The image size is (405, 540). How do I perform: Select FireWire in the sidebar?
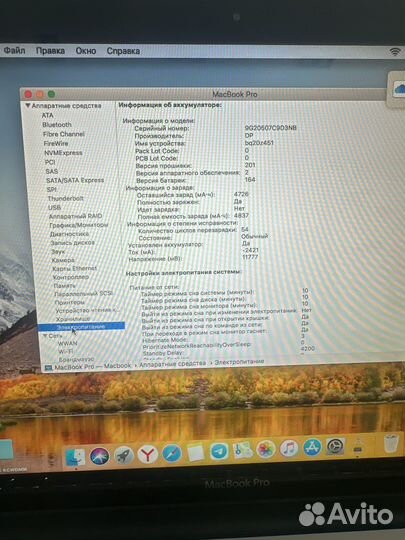click(56, 143)
